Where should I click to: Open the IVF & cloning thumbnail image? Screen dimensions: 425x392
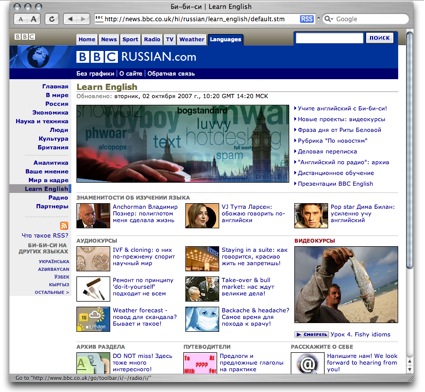[x=93, y=259]
